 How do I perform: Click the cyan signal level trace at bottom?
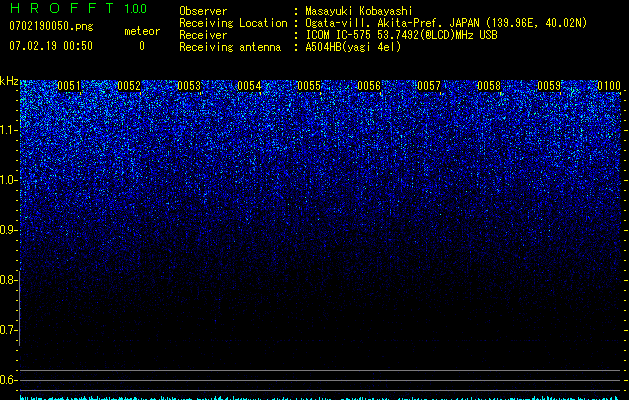click(x=321, y=398)
